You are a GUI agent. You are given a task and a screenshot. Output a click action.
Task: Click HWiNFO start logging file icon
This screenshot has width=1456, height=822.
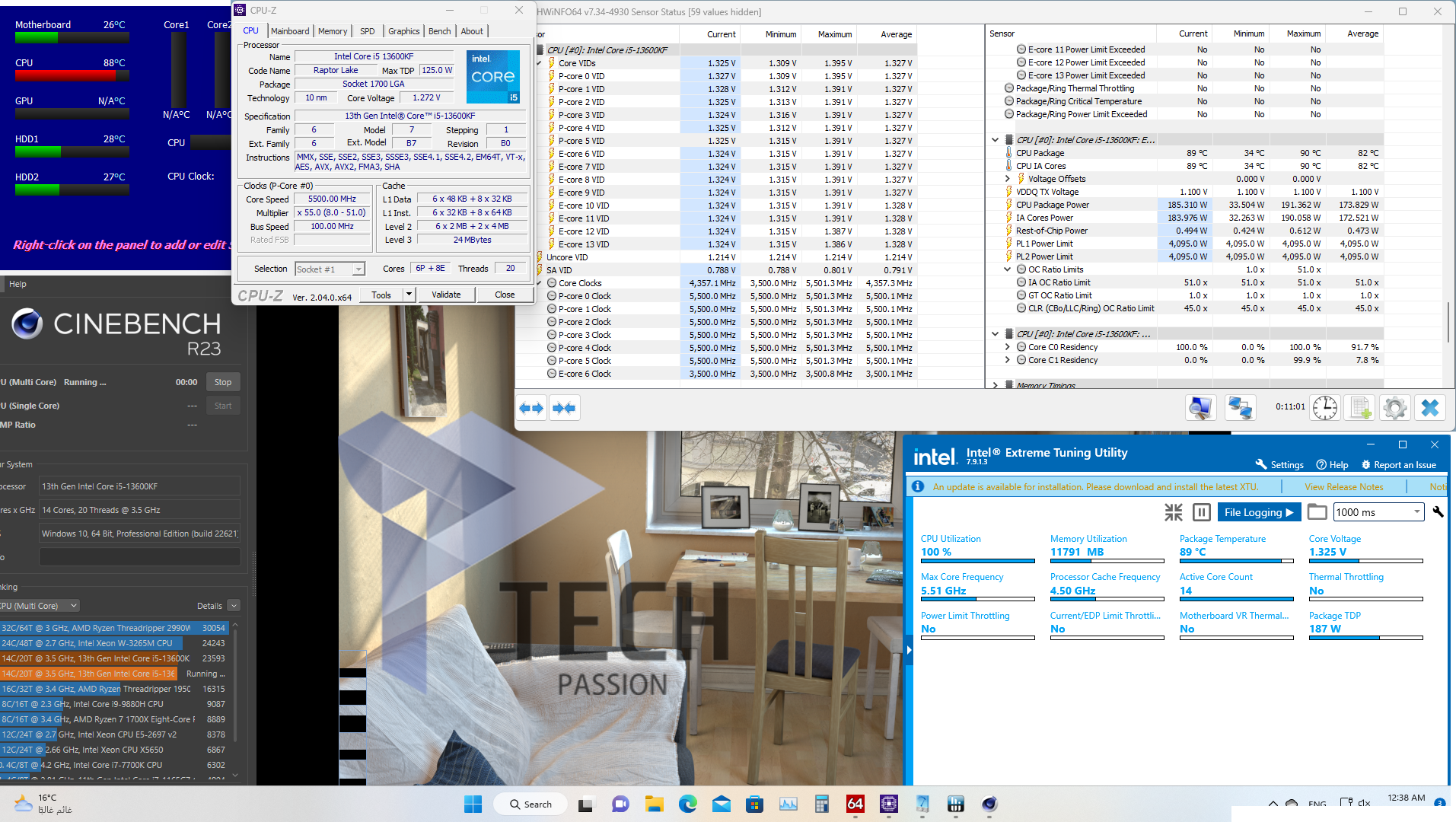point(1359,408)
